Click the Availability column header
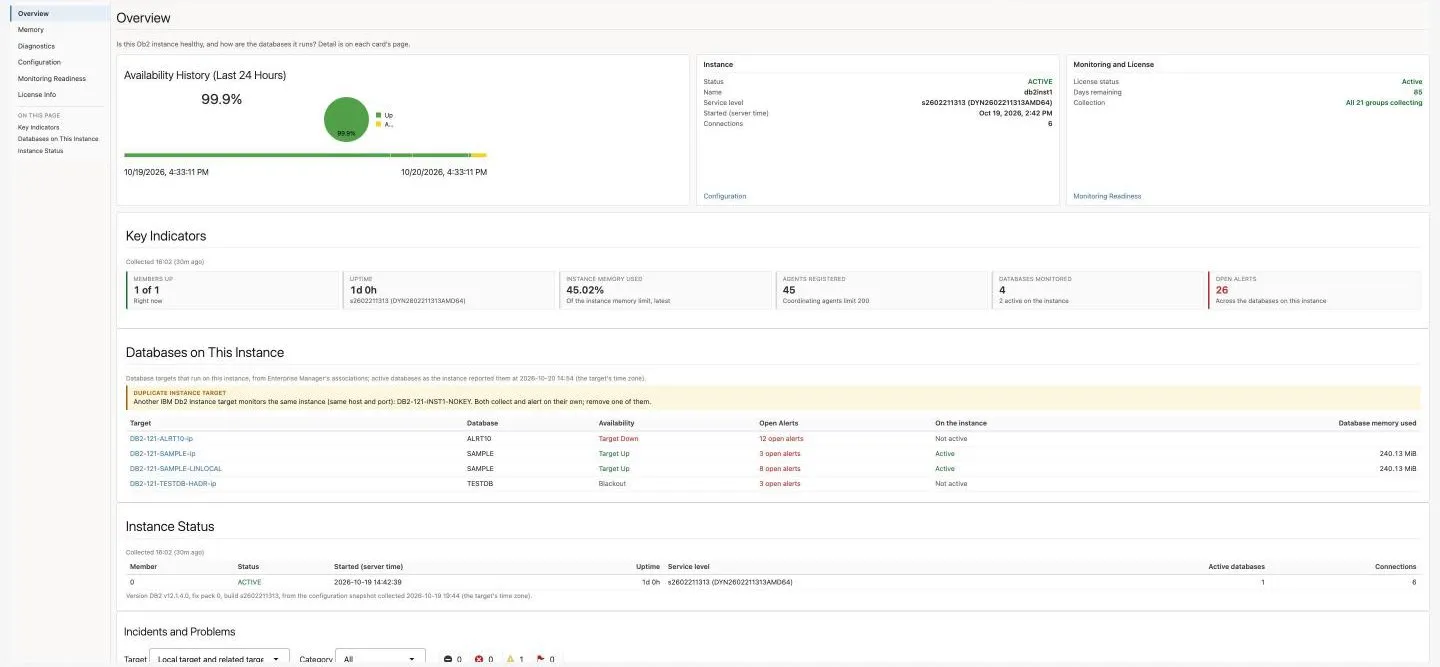This screenshot has width=1440, height=667. (x=616, y=423)
